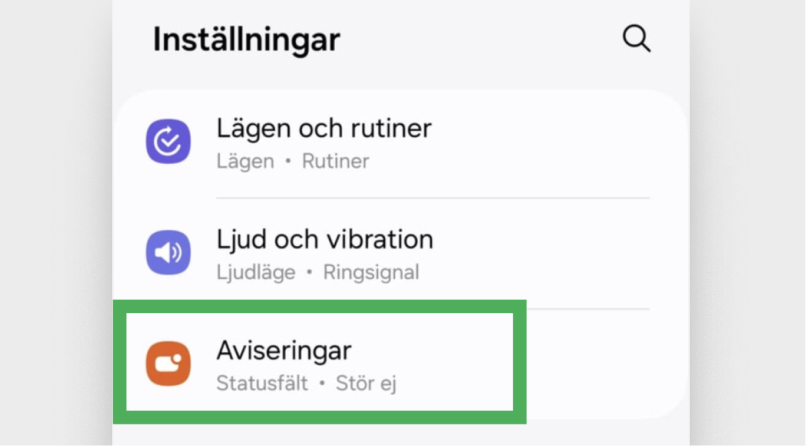This screenshot has height=446, width=806.
Task: Open the Lägen och rutiner settings entry
Action: pos(401,143)
